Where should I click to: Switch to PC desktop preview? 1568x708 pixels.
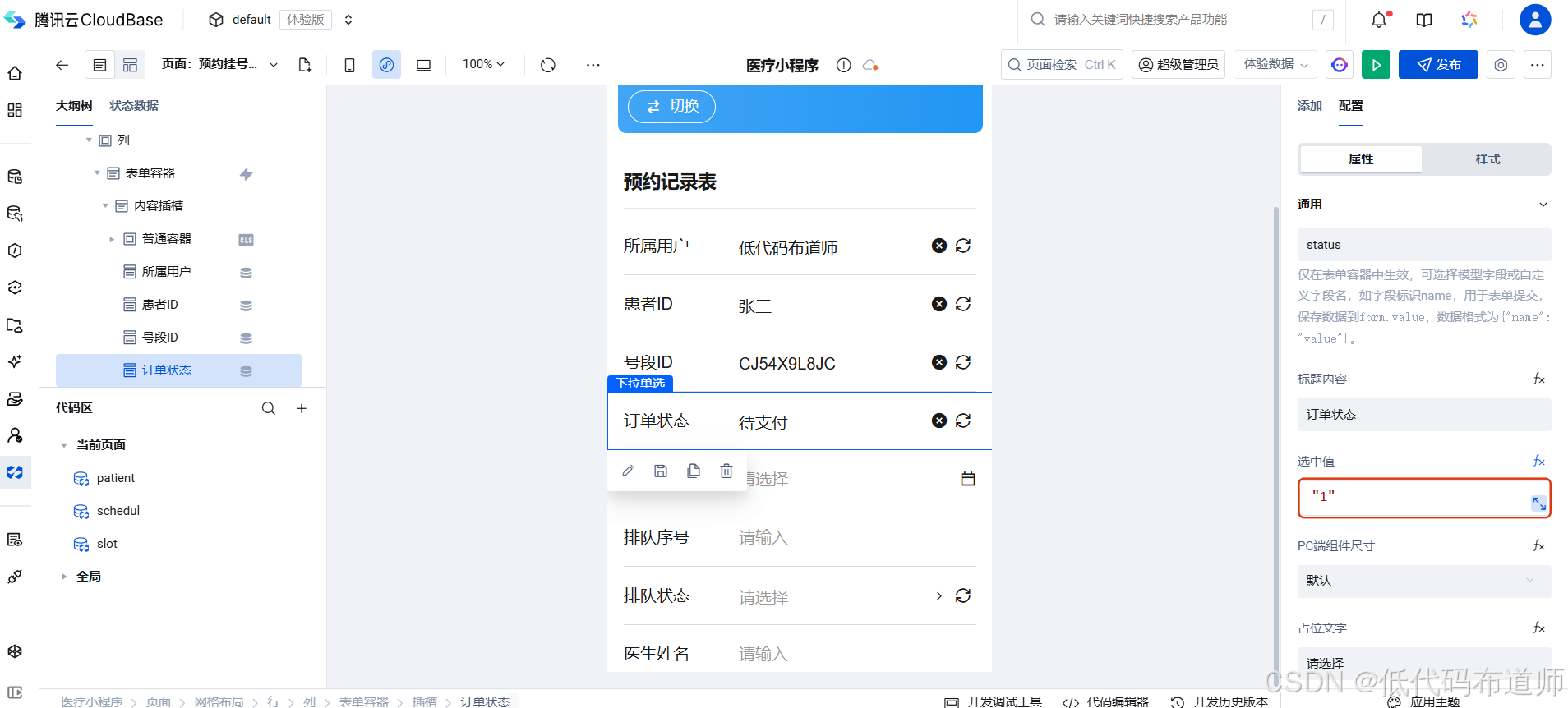[423, 65]
